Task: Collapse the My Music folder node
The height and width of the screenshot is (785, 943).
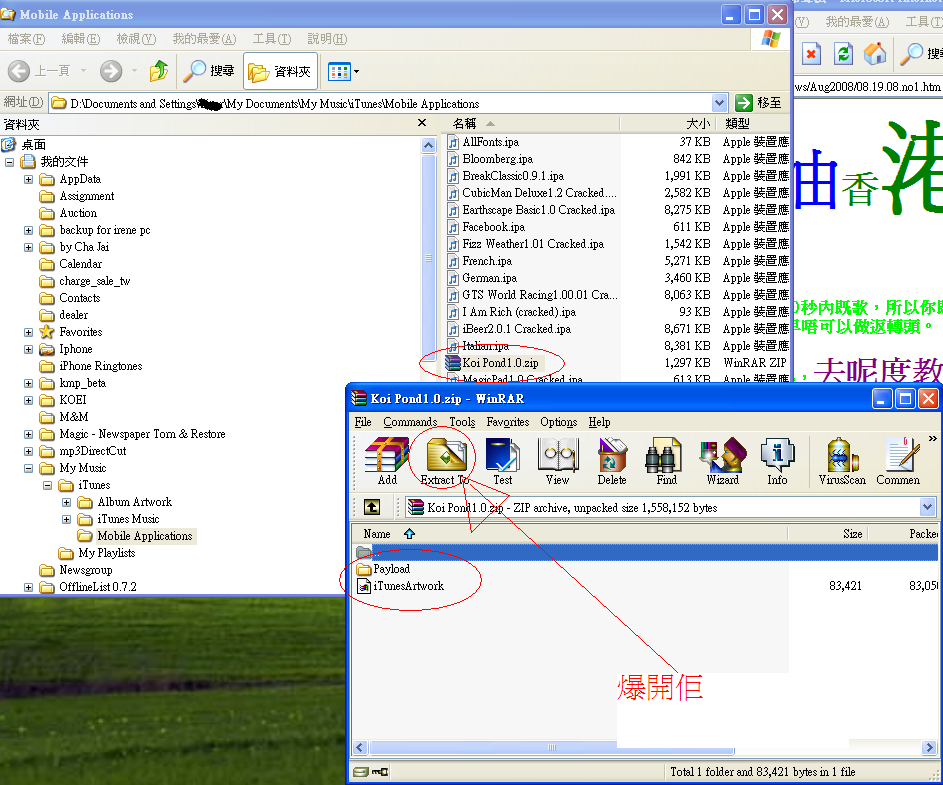Action: click(29, 468)
